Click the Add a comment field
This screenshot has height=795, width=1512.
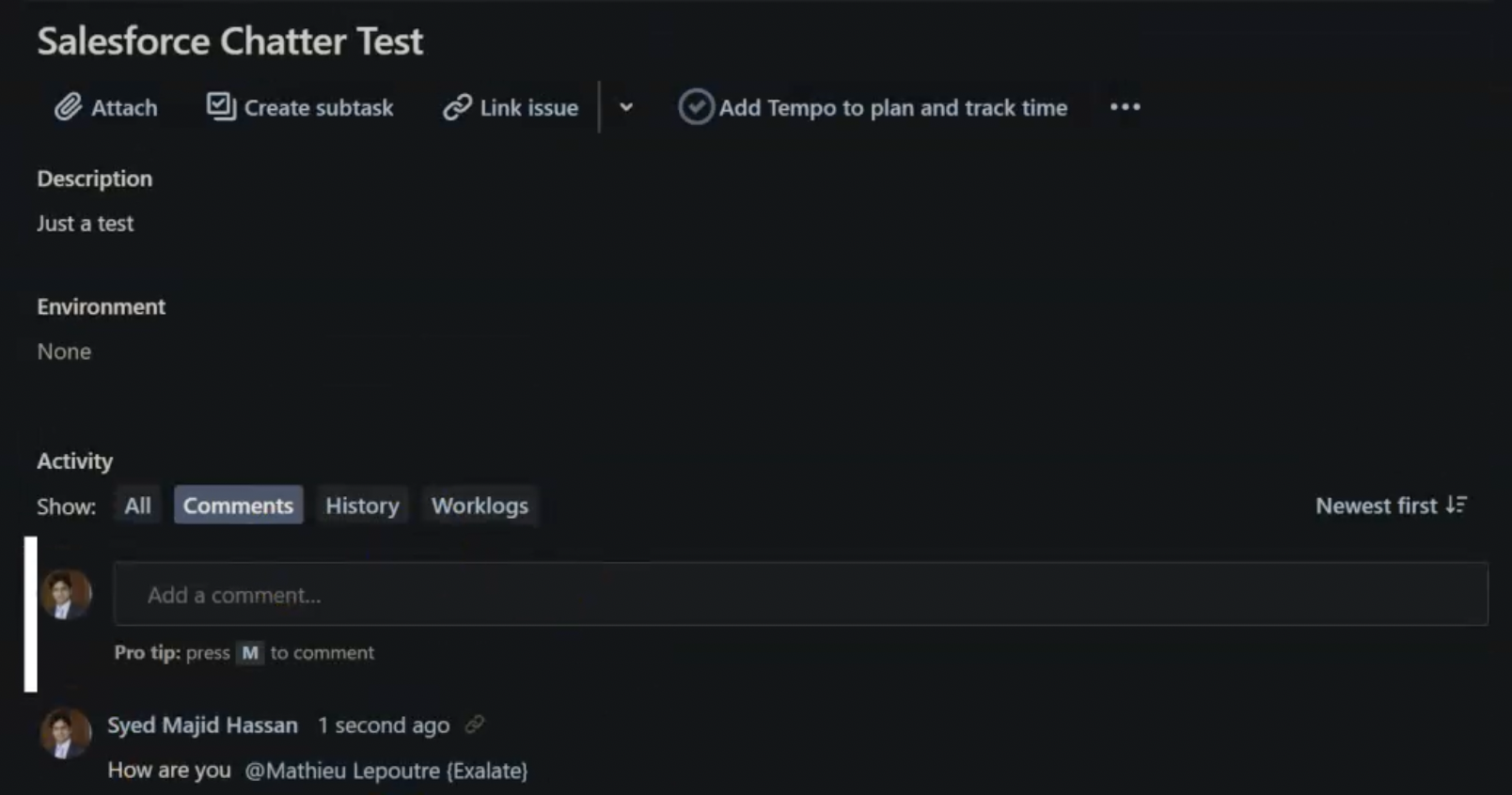(801, 594)
